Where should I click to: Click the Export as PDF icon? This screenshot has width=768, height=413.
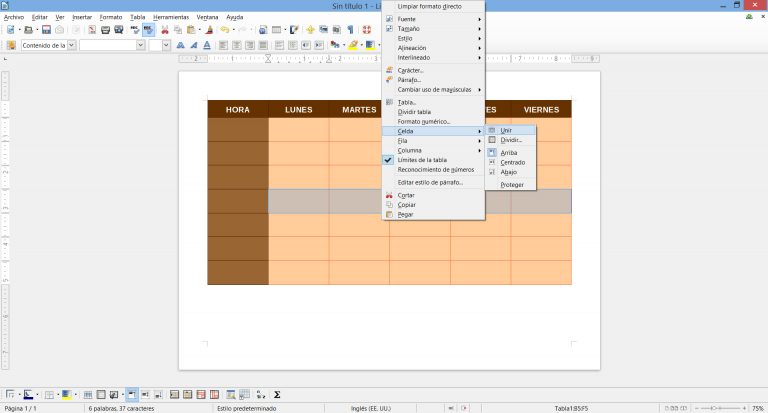(x=92, y=30)
